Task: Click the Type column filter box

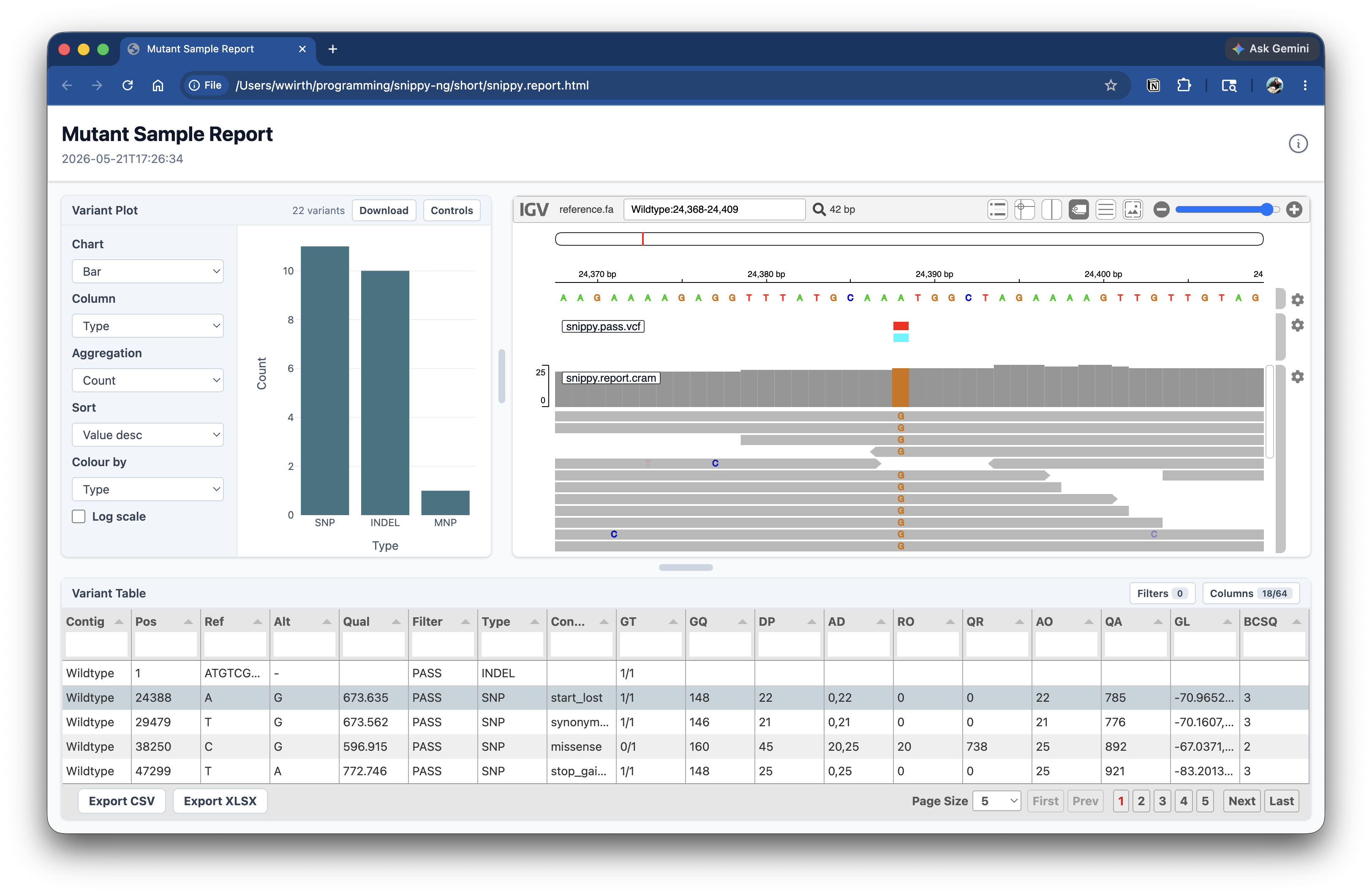Action: click(511, 645)
